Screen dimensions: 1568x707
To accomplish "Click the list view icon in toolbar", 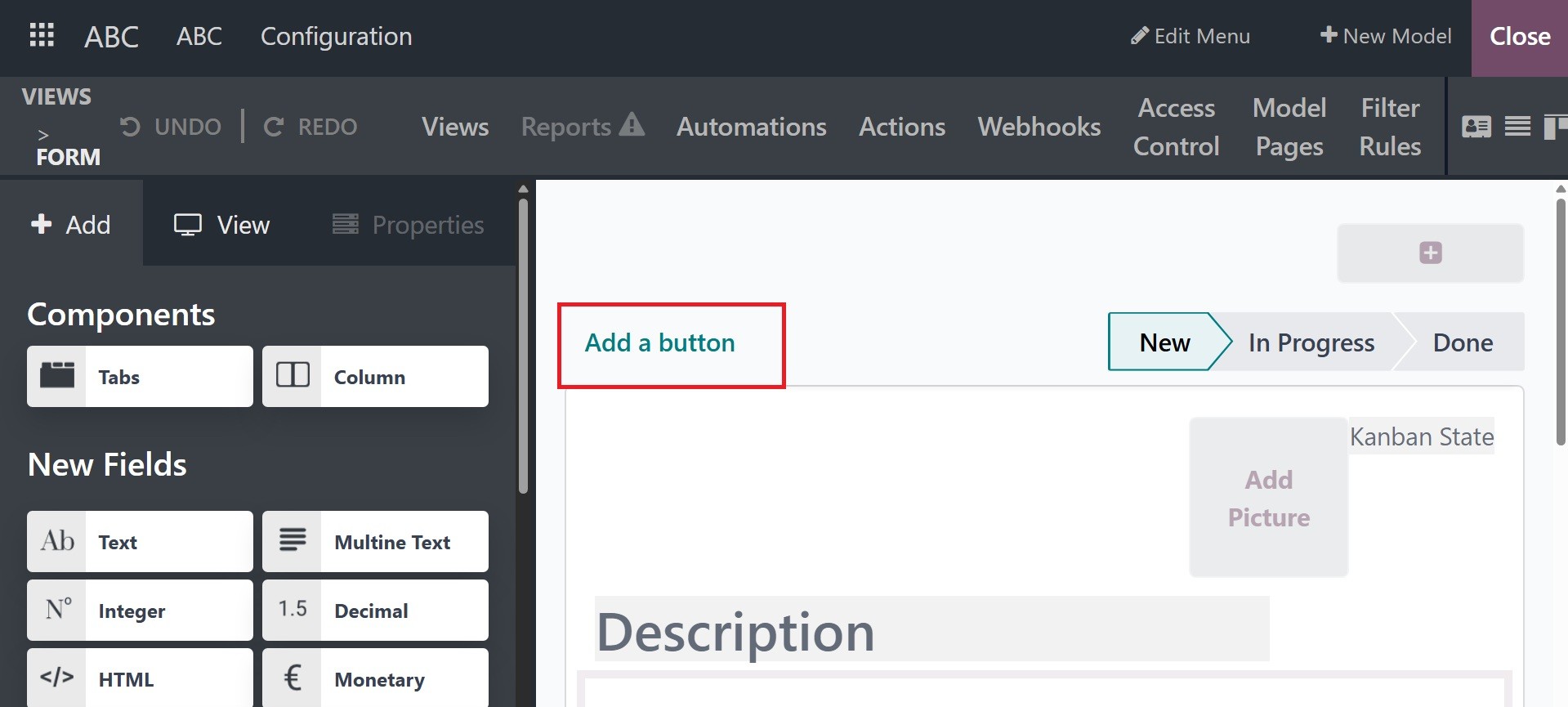I will 1517,127.
